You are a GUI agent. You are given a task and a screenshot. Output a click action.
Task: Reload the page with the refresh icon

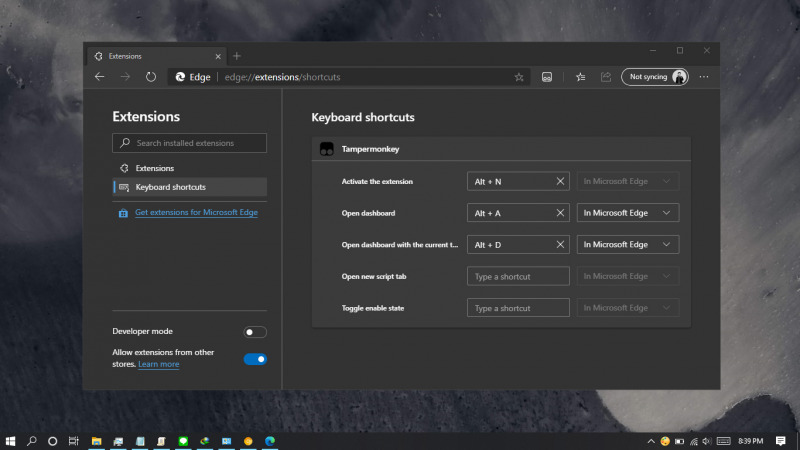(x=151, y=77)
